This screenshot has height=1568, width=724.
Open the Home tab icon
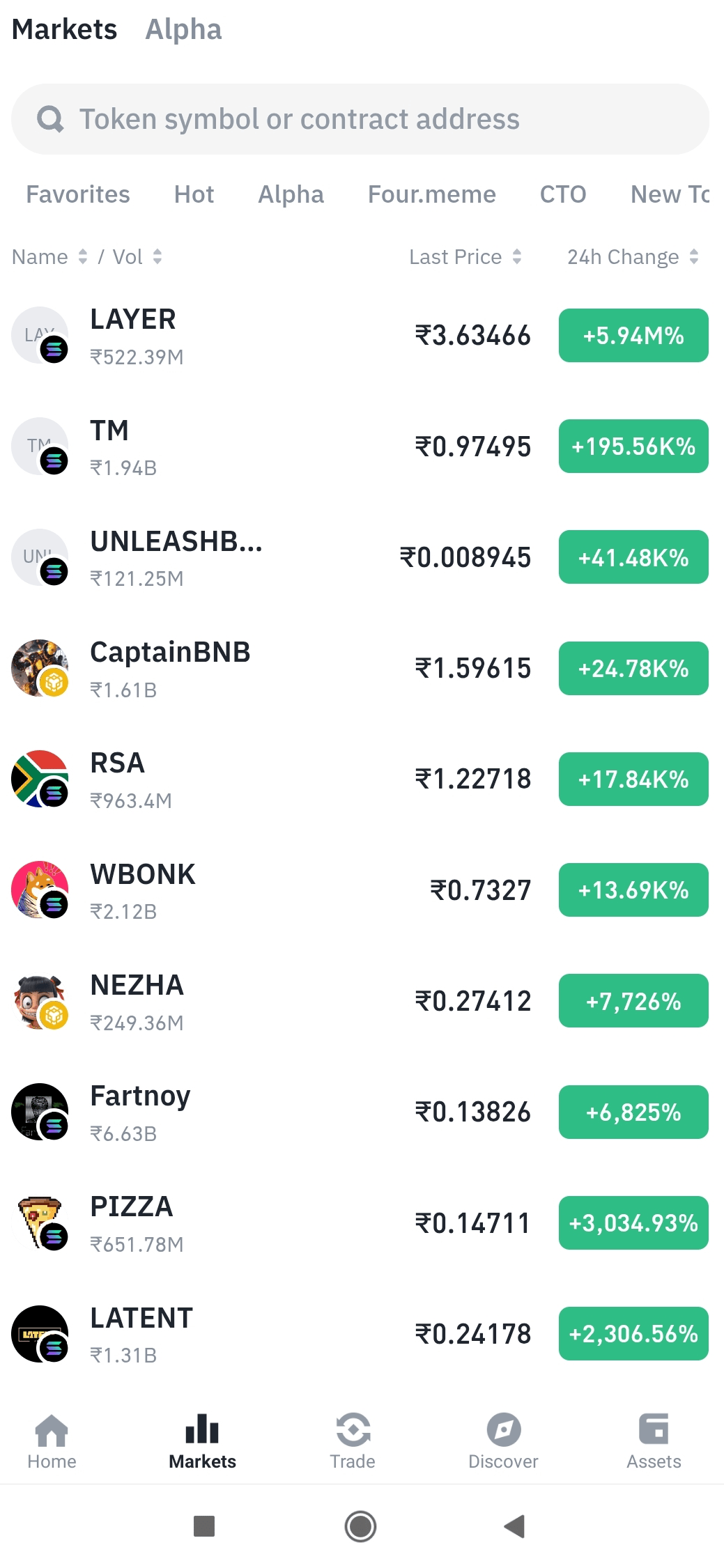(52, 1431)
